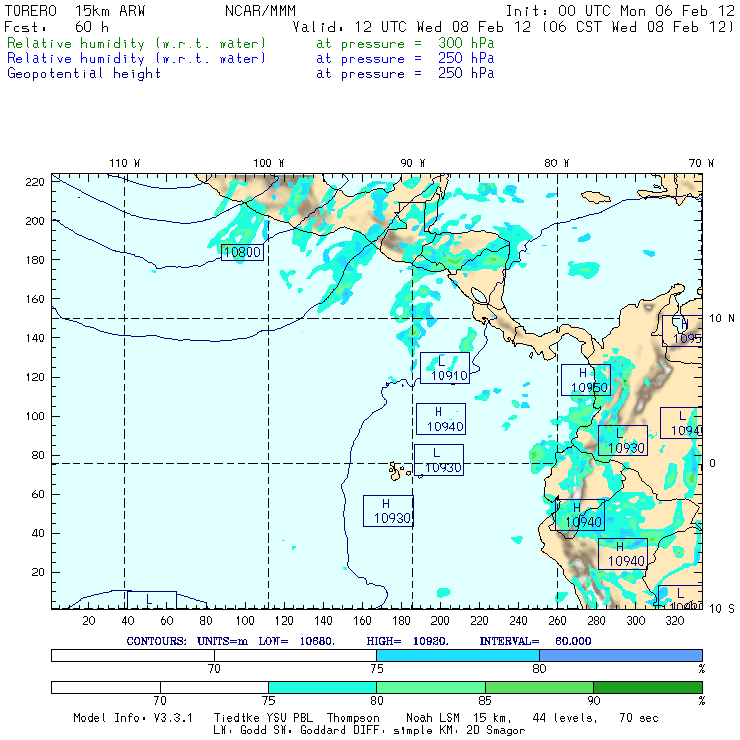Click the 'H 10950' high-height label box
The image size is (740, 740).
tap(586, 380)
